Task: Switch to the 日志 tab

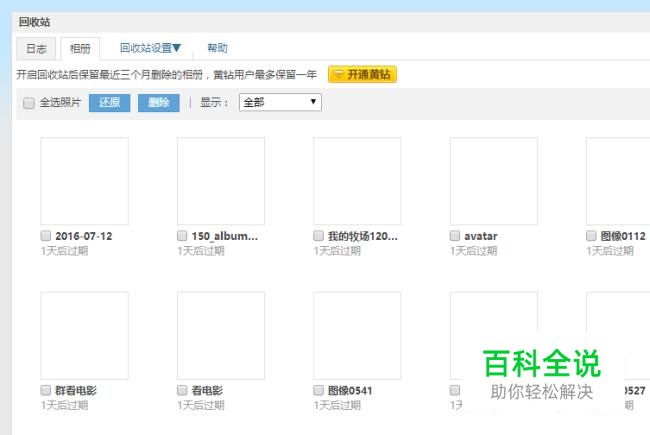Action: 36,49
